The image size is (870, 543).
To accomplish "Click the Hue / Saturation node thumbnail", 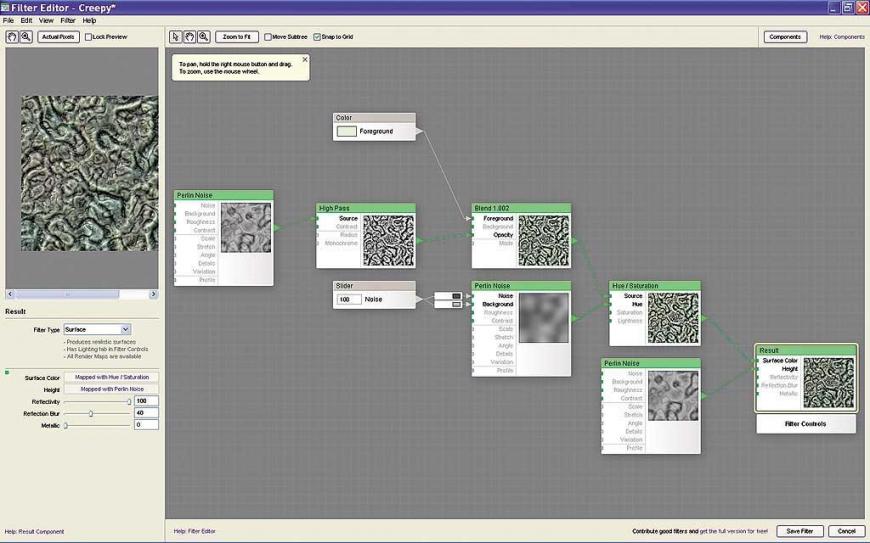I will coord(673,318).
